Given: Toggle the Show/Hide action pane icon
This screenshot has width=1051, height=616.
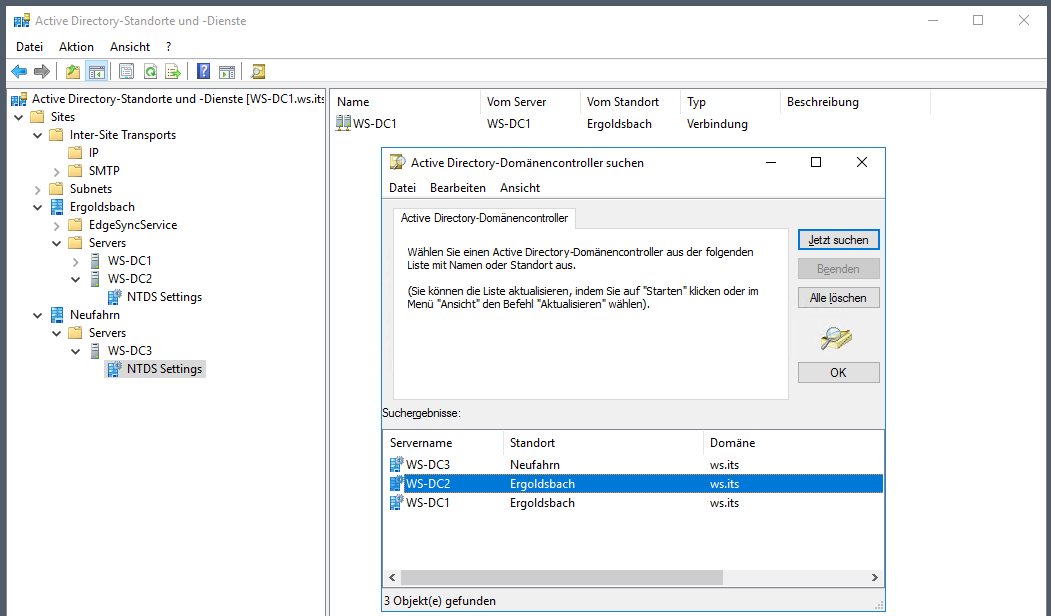Looking at the screenshot, I should point(227,71).
